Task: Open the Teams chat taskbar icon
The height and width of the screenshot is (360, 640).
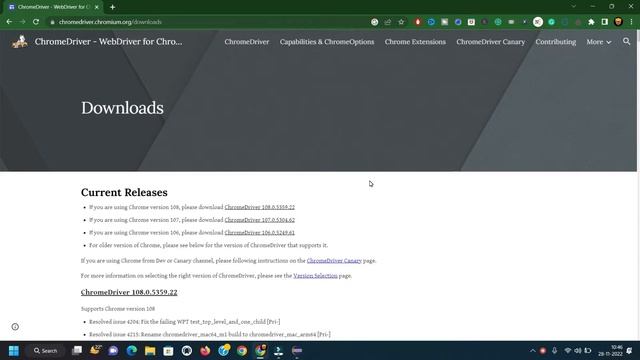Action: pyautogui.click(x=113, y=351)
